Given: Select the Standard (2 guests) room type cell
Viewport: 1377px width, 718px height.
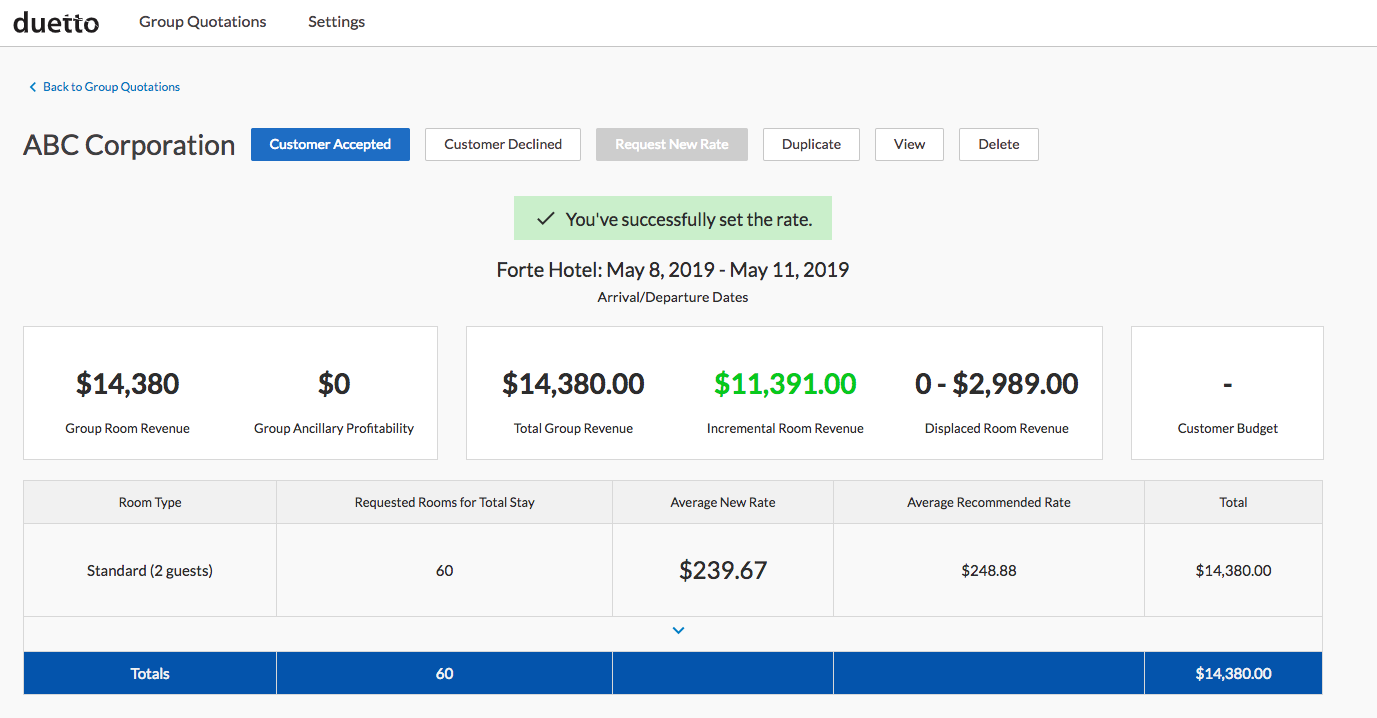Looking at the screenshot, I should tap(150, 571).
